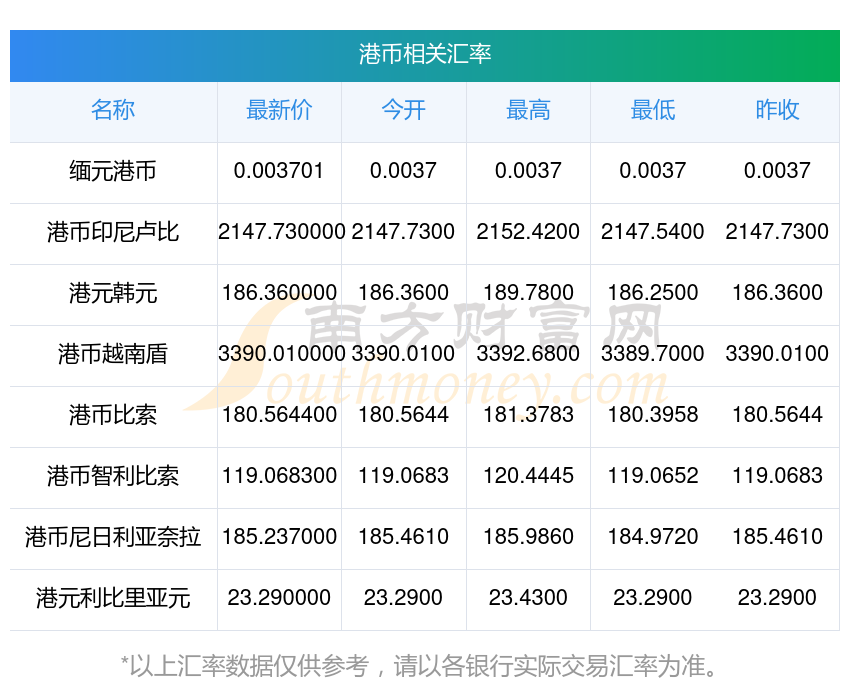
Task: Open the 港币越南盾 row name
Action: pos(113,354)
